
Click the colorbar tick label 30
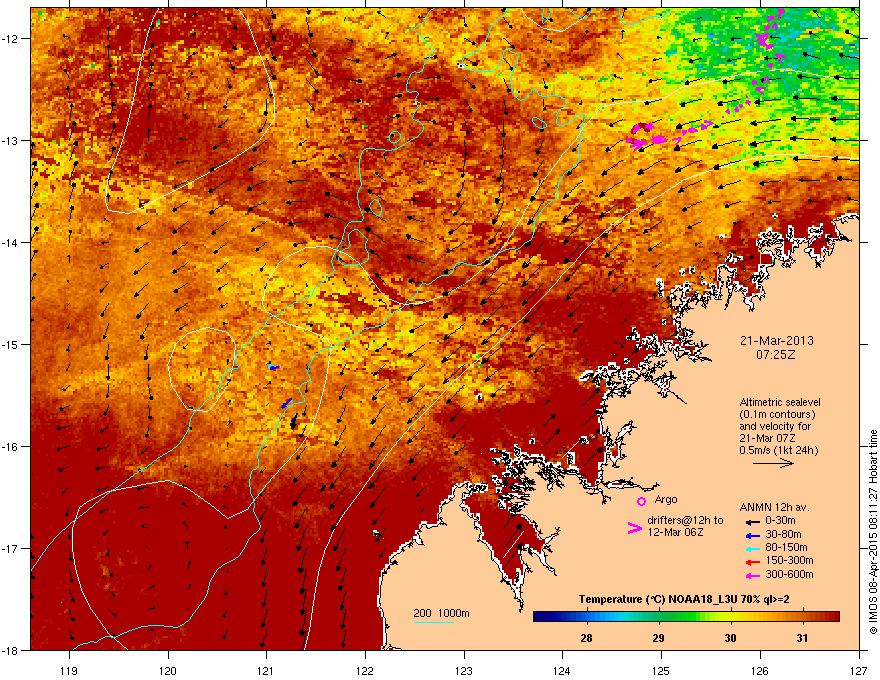click(x=730, y=638)
